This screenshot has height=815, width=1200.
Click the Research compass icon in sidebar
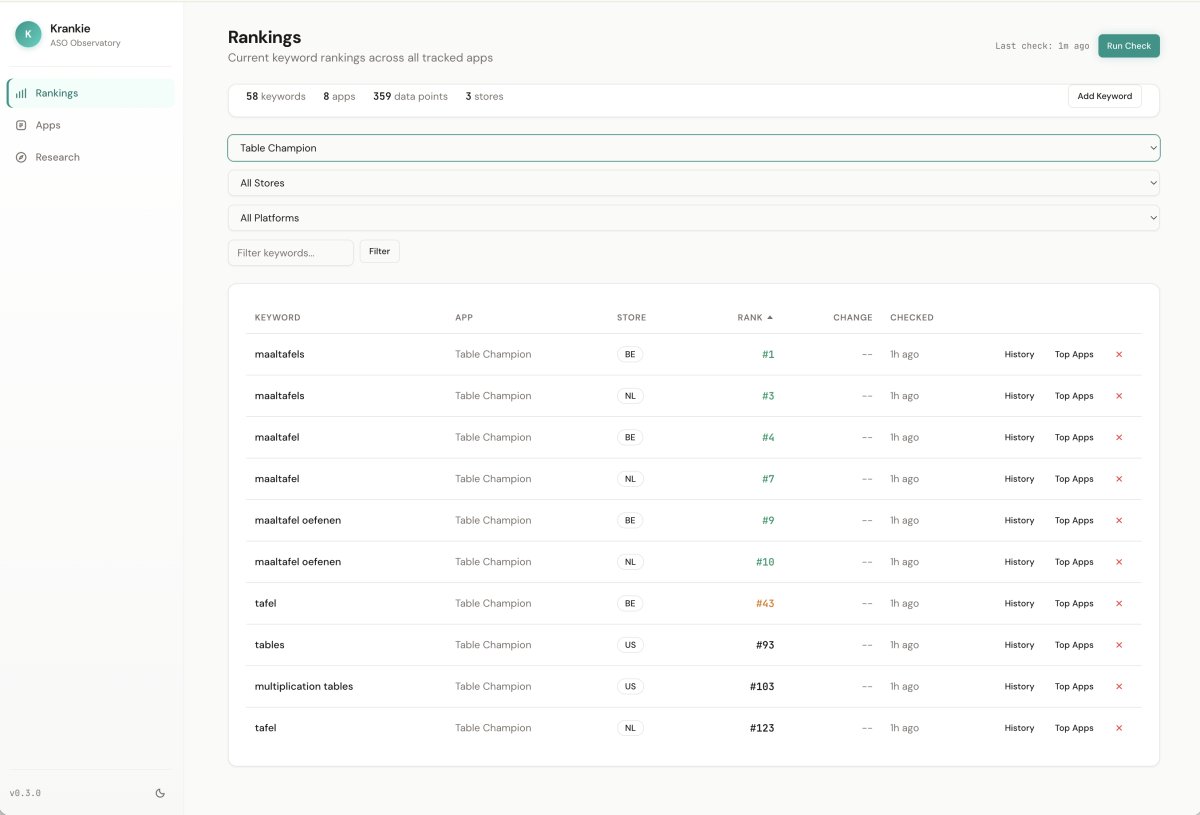coord(21,157)
